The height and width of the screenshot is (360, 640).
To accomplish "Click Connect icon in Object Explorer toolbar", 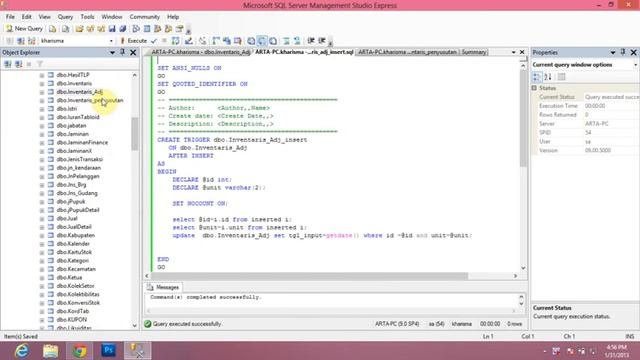I will click(8, 64).
